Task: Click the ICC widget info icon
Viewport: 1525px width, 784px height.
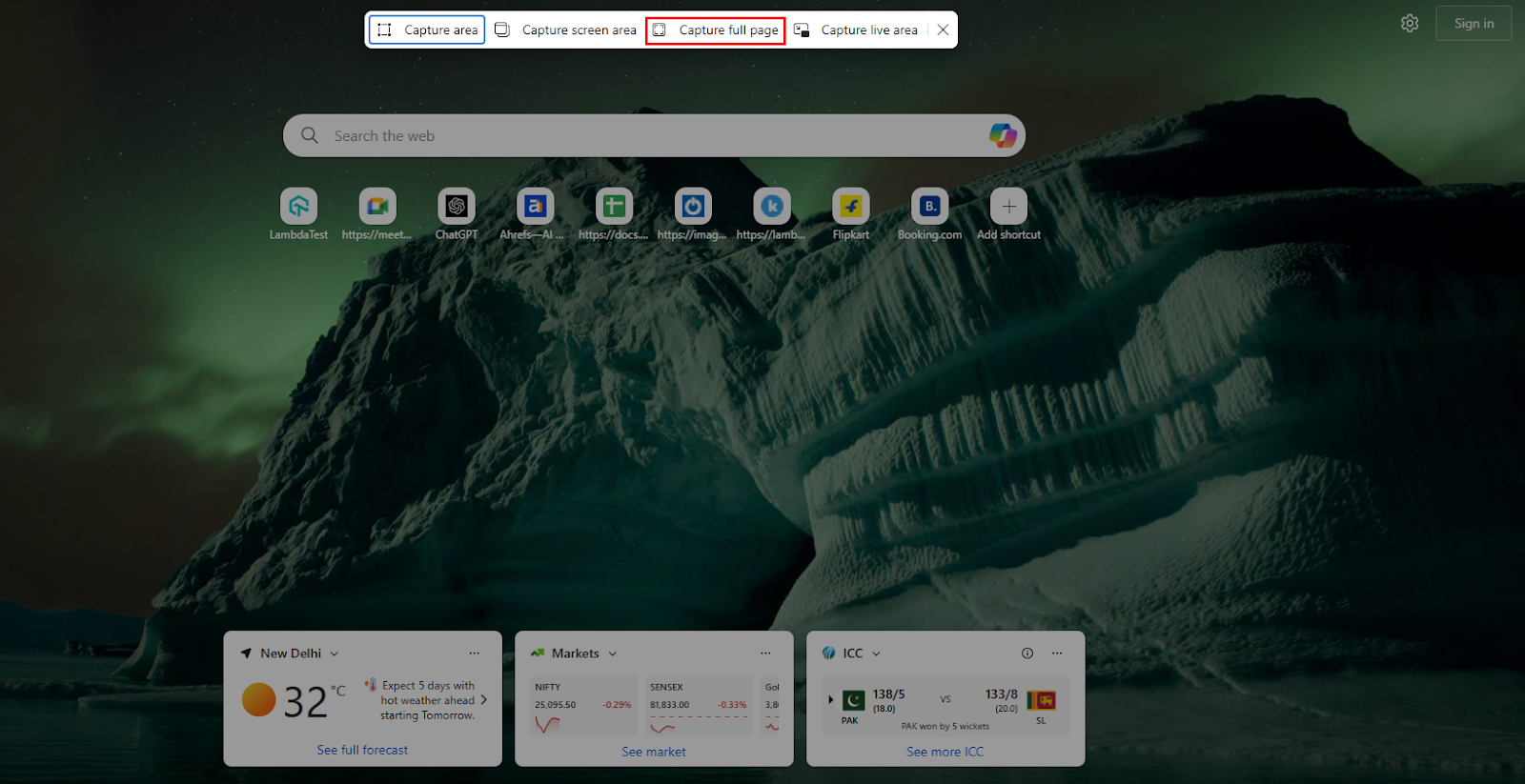Action: point(1027,653)
